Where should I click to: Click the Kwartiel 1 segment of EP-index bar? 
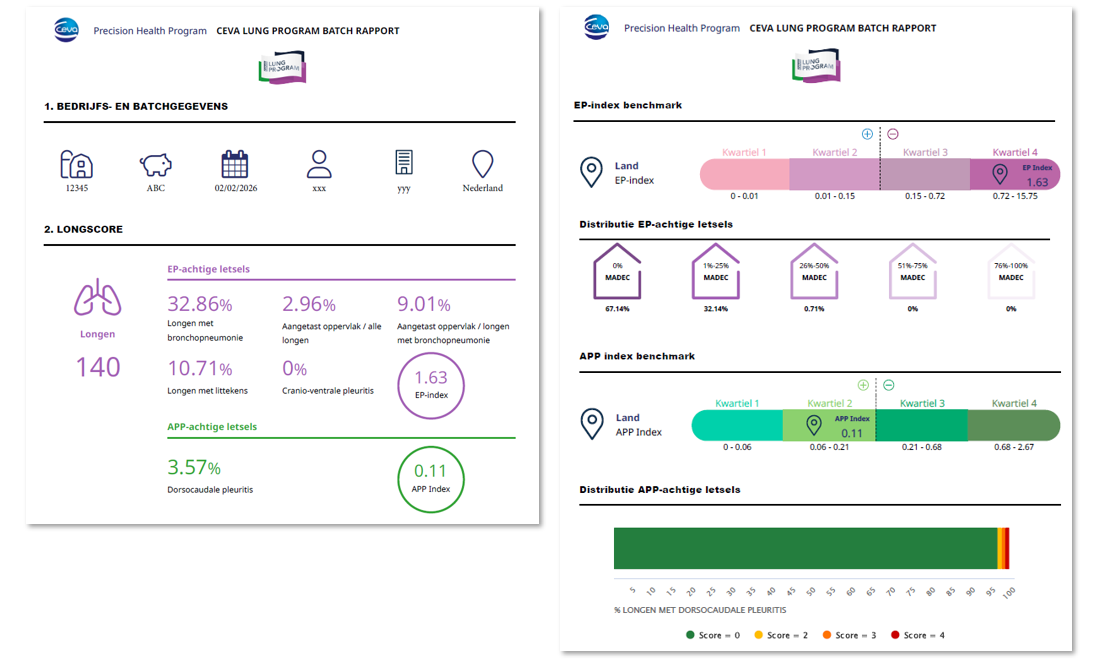(x=744, y=175)
